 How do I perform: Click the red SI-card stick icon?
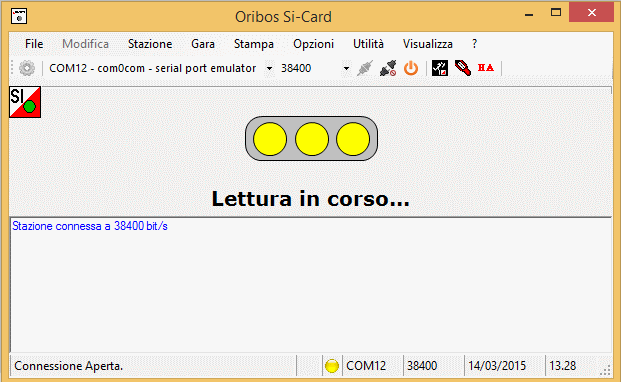(x=463, y=68)
